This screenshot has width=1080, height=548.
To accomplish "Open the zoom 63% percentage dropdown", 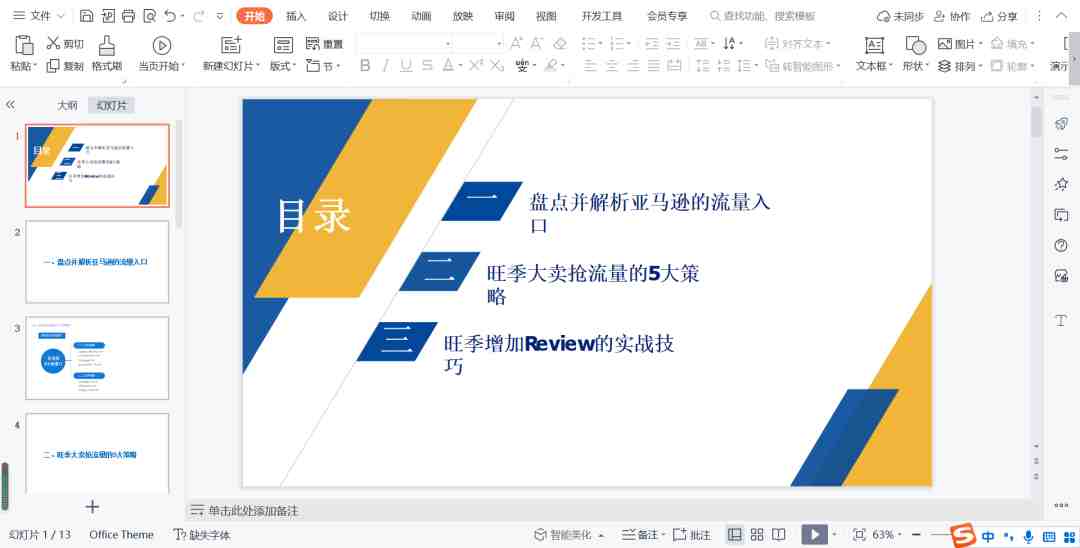I will tap(886, 534).
